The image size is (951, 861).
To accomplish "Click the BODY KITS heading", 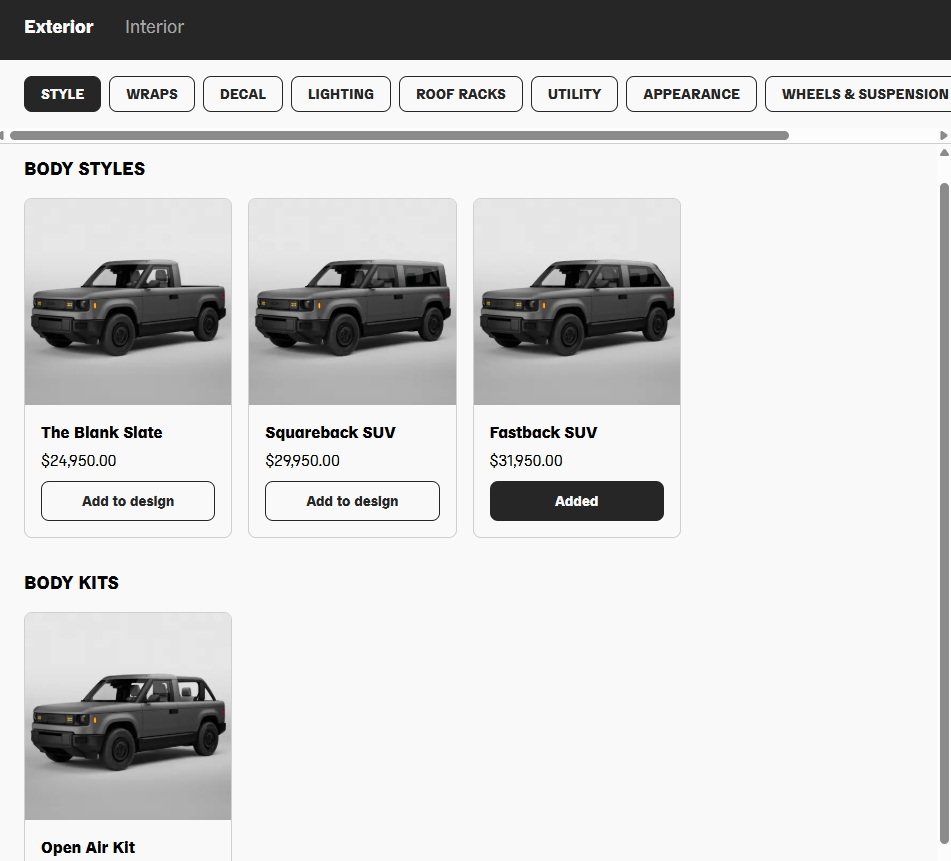I will (x=72, y=583).
